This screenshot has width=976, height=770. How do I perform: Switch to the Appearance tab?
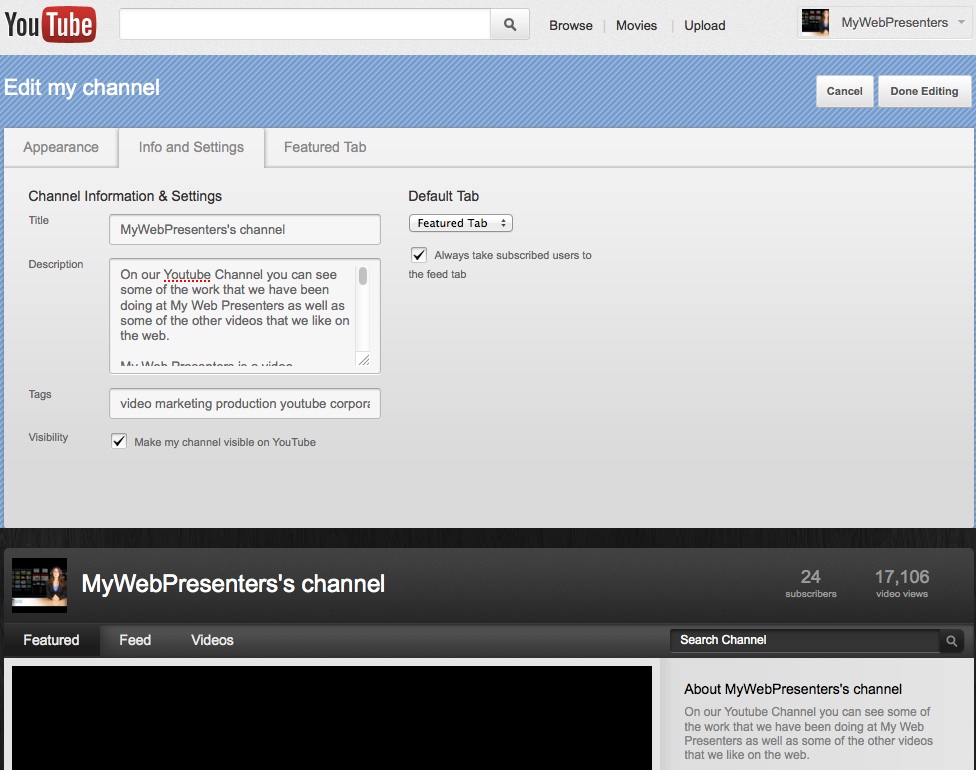(61, 147)
